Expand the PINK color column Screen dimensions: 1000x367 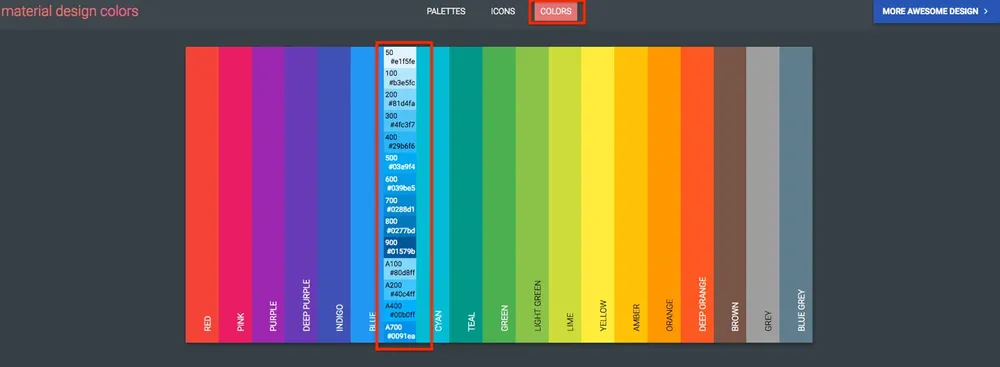[235, 195]
